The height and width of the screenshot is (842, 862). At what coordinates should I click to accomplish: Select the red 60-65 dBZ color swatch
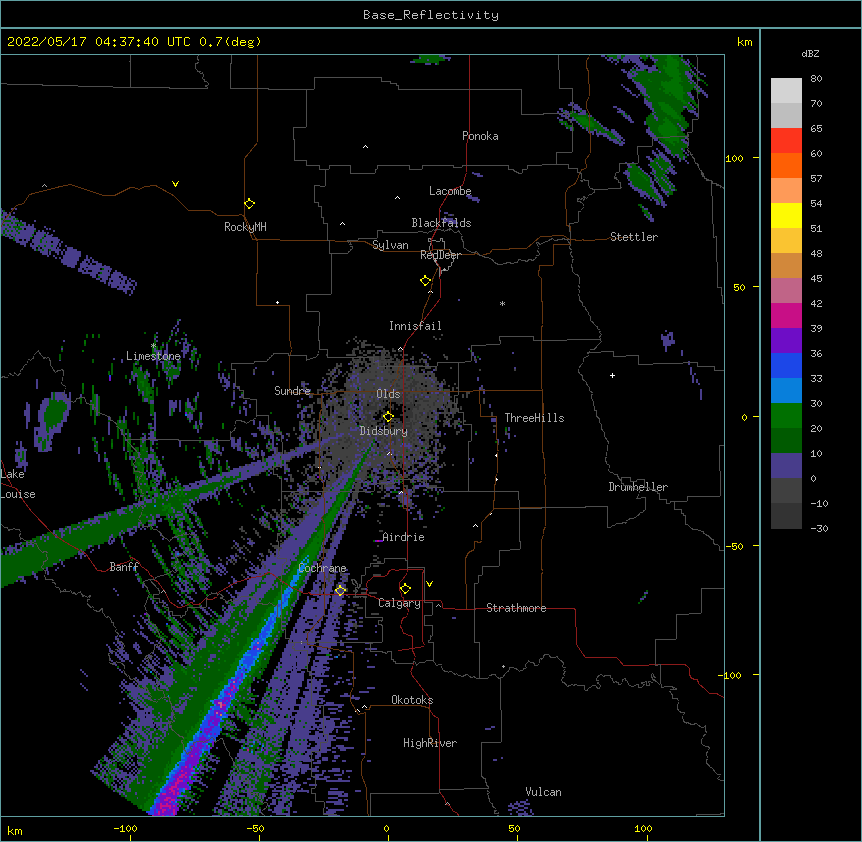point(786,140)
